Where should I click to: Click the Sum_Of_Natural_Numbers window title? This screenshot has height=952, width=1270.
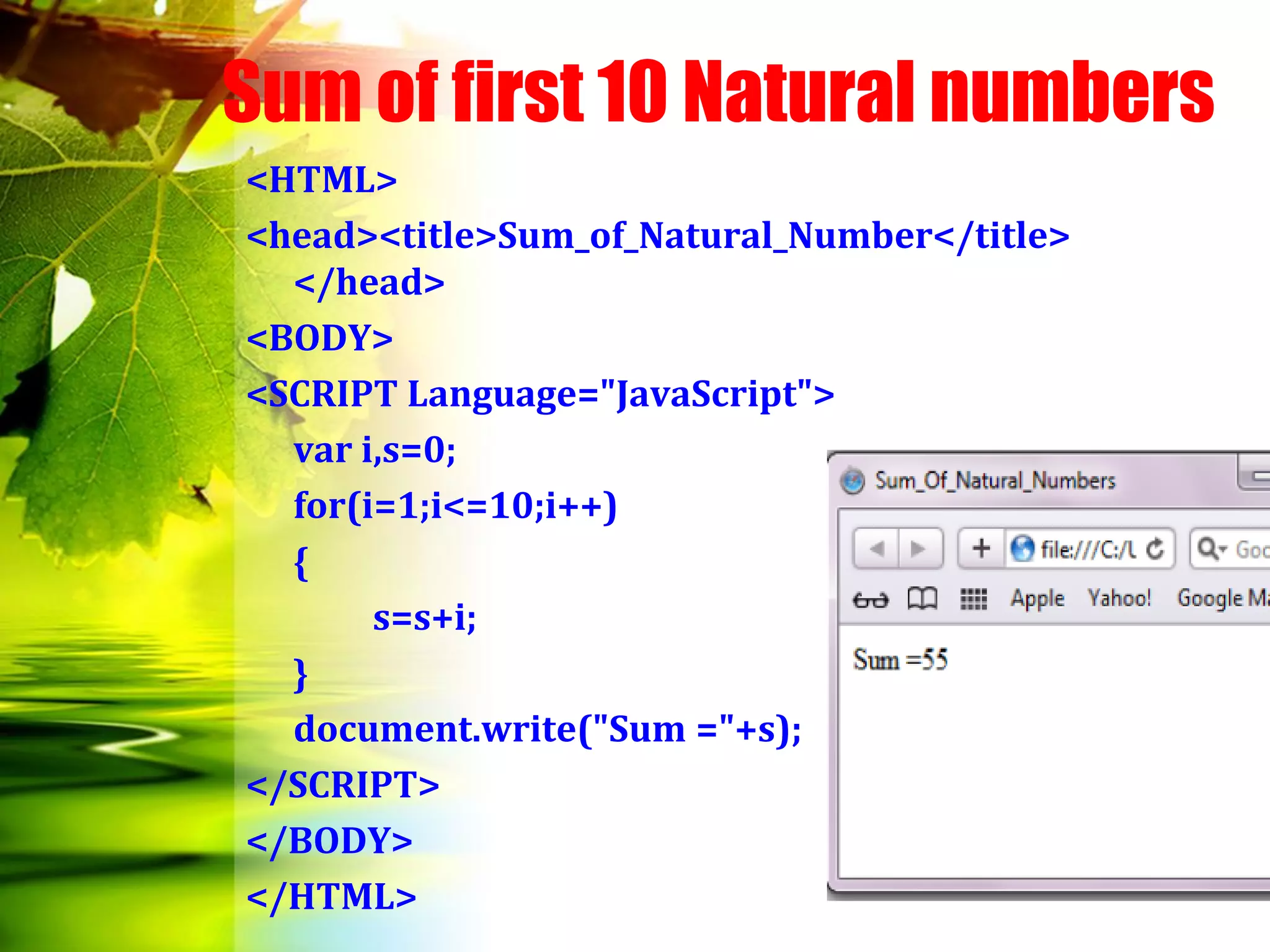pyautogui.click(x=995, y=481)
